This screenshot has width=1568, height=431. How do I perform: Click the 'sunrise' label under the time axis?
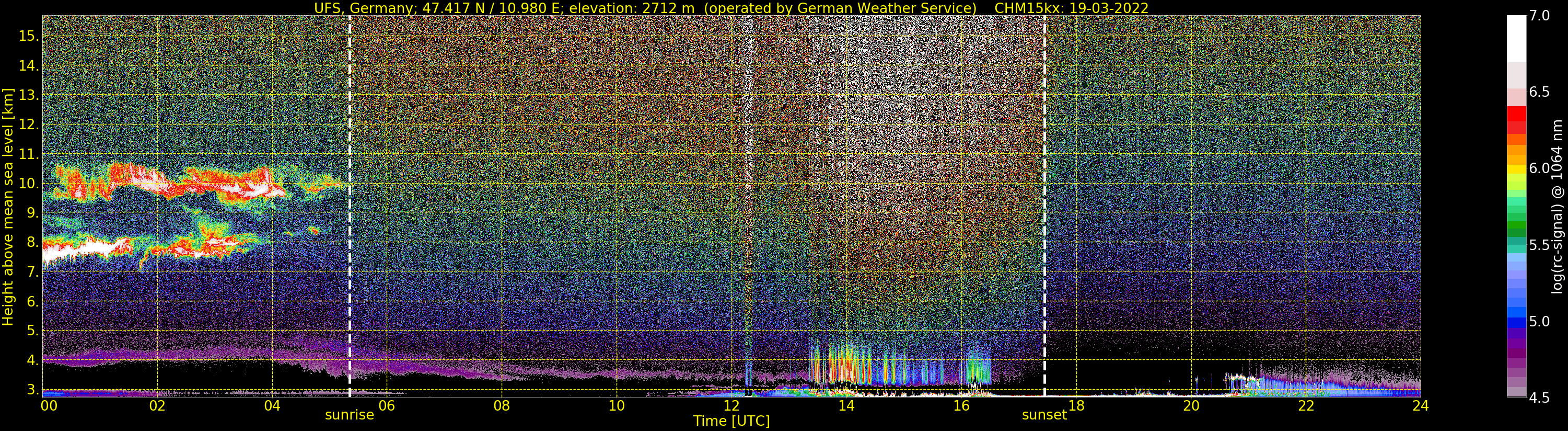click(x=350, y=415)
